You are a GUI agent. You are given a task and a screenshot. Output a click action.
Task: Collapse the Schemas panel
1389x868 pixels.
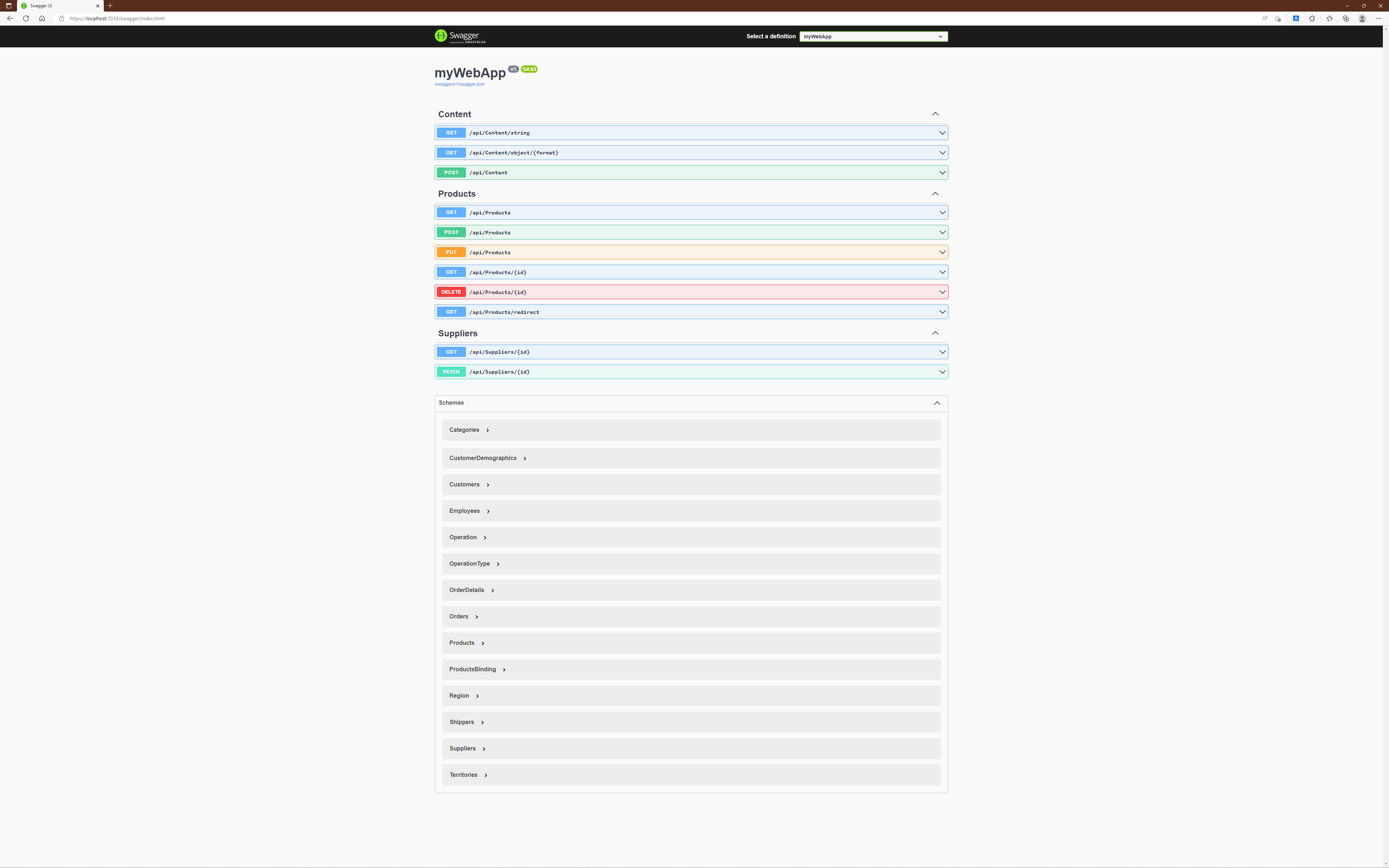coord(937,403)
